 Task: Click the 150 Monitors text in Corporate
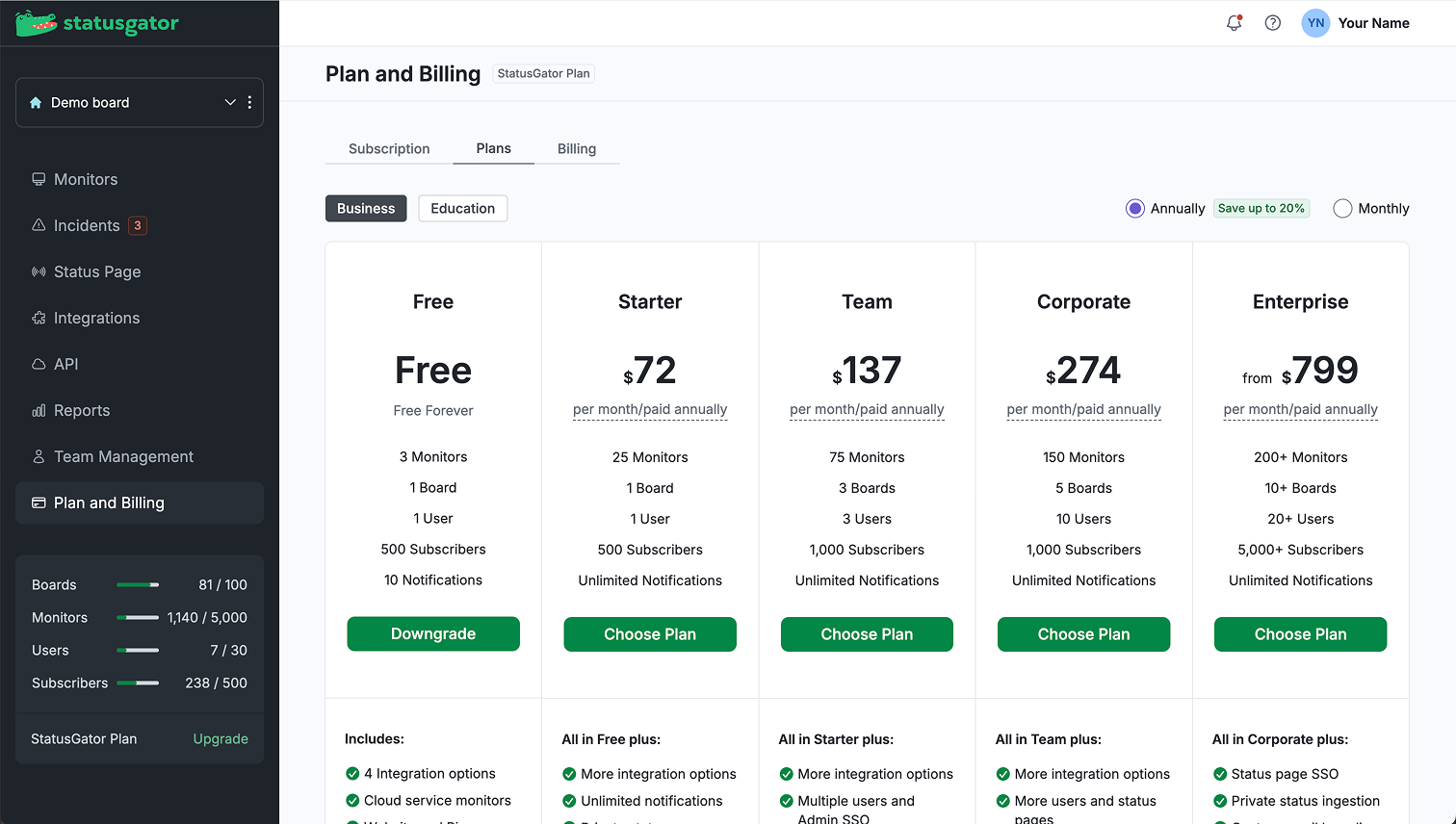tap(1083, 457)
